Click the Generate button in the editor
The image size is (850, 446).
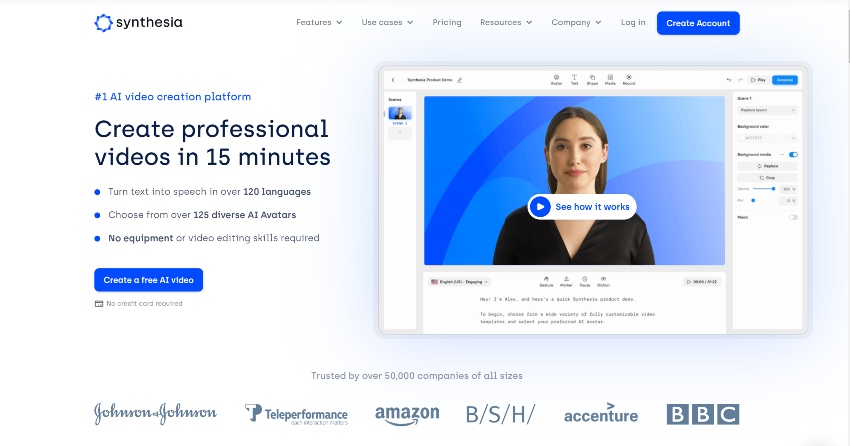784,80
